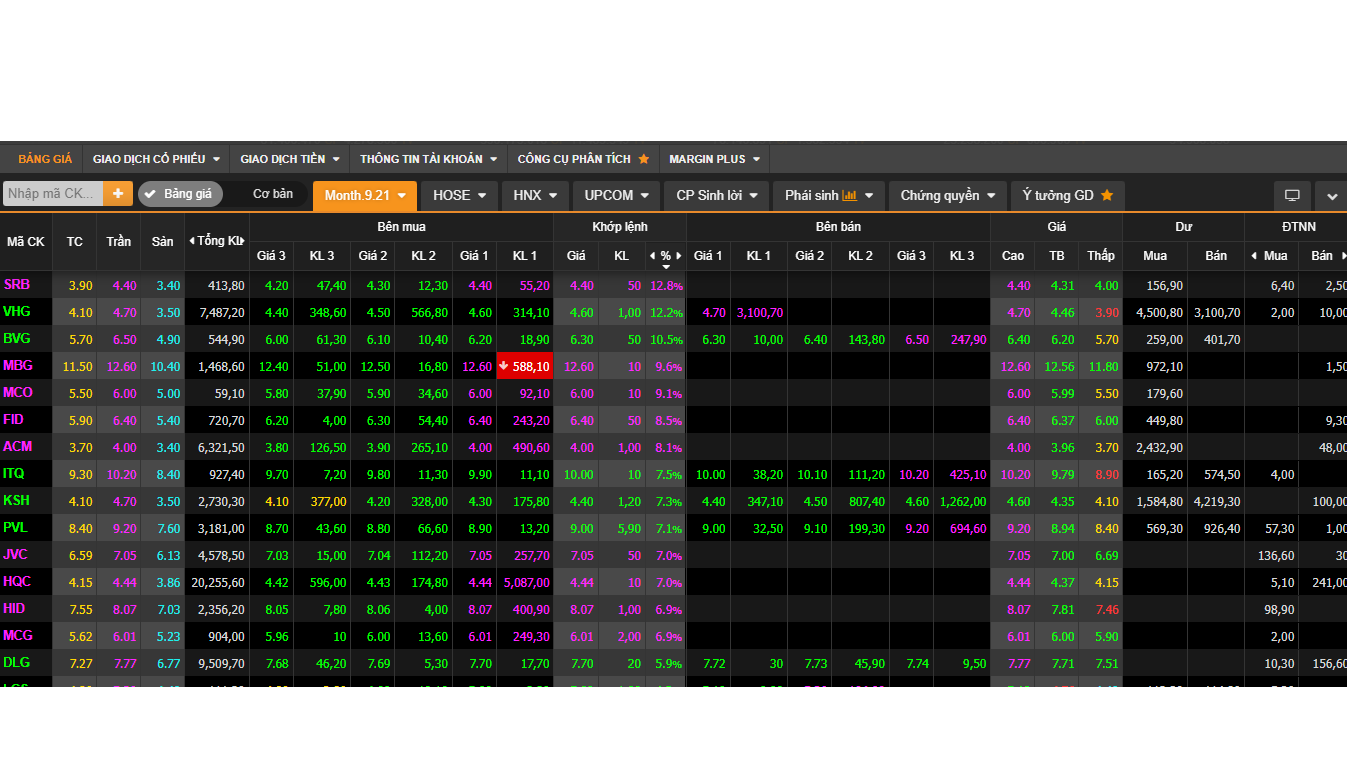Image resolution: width=1366 pixels, height=768 pixels.
Task: Select the Month.9.21 watchlist tab
Action: tap(364, 196)
